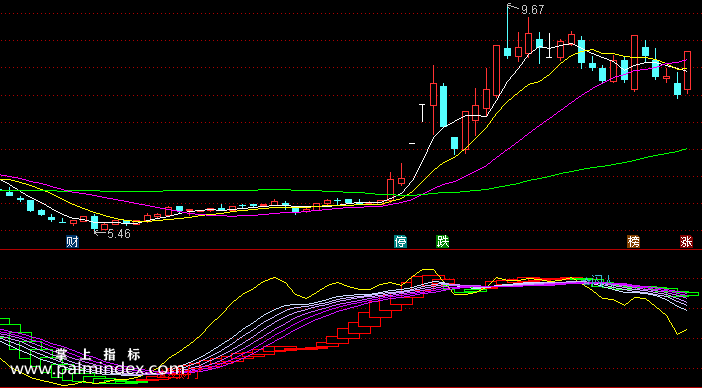Click the 掌上指标 watermark text
The height and width of the screenshot is (388, 702).
coord(98,355)
